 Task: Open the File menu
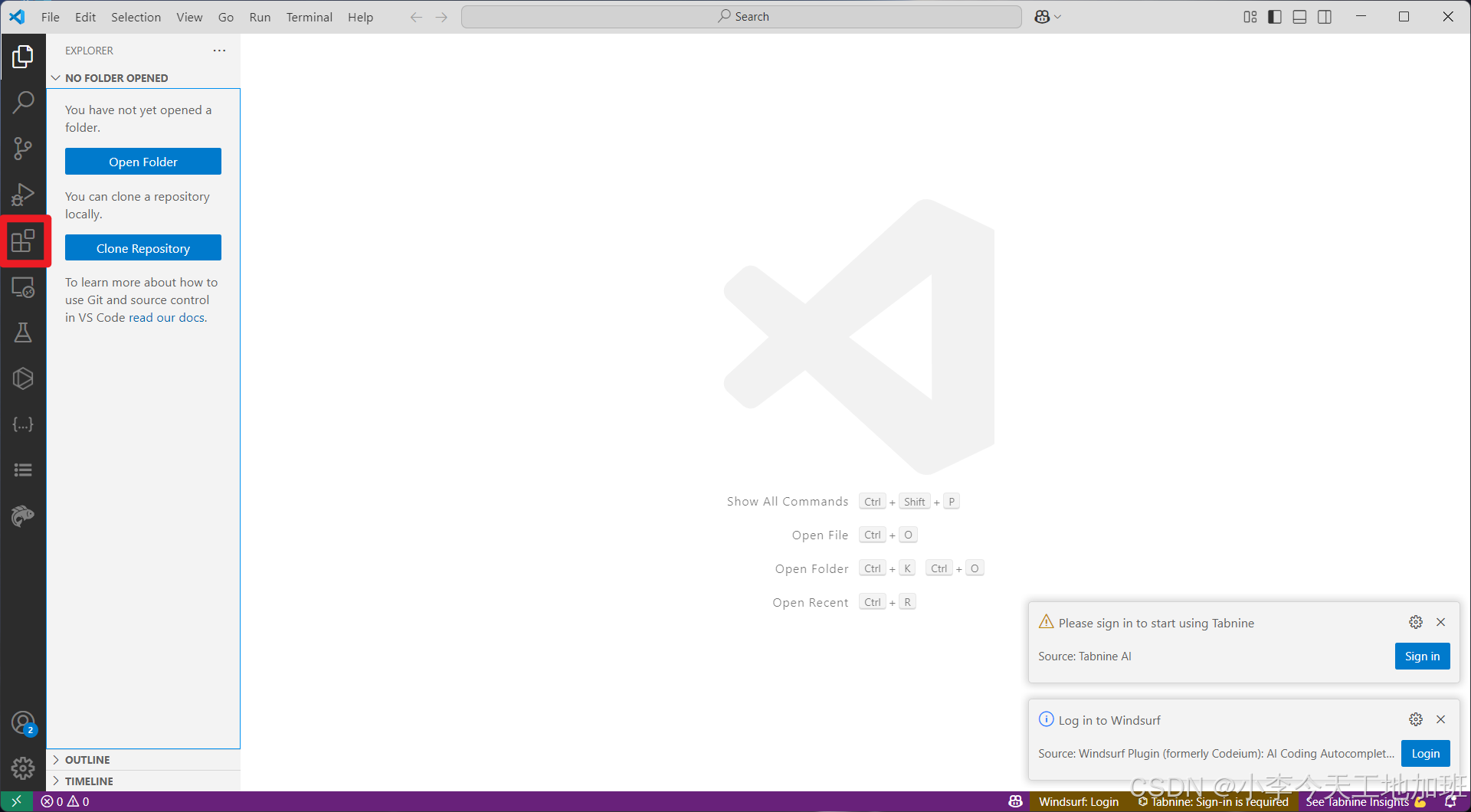pos(51,17)
